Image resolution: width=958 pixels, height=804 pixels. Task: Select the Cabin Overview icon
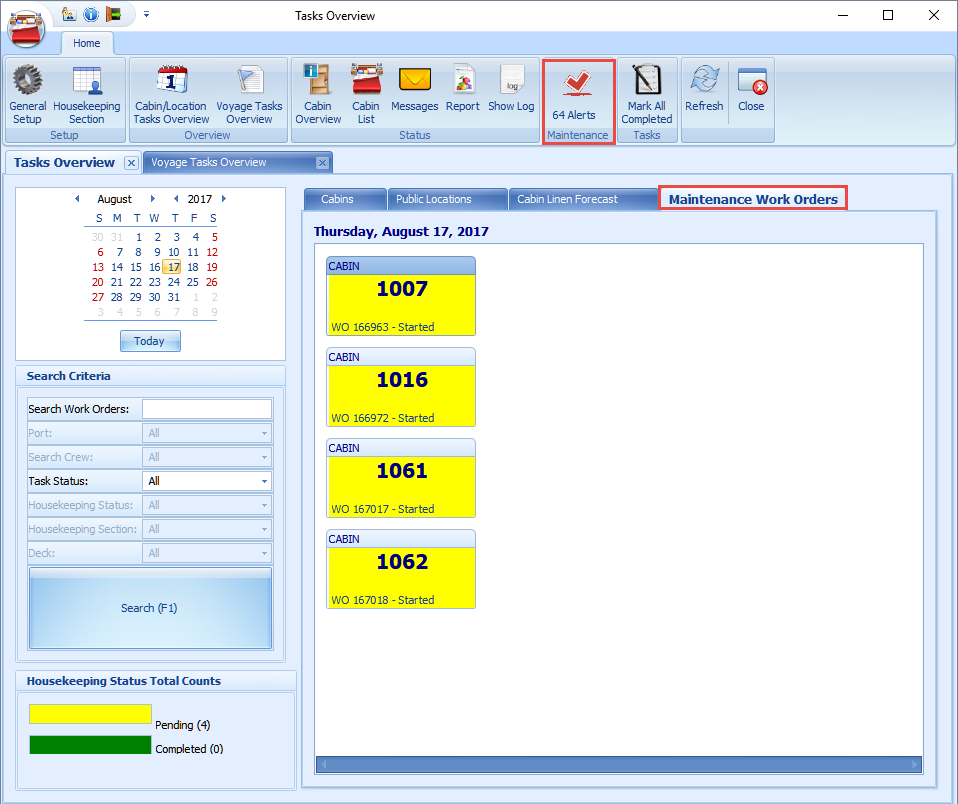(317, 90)
